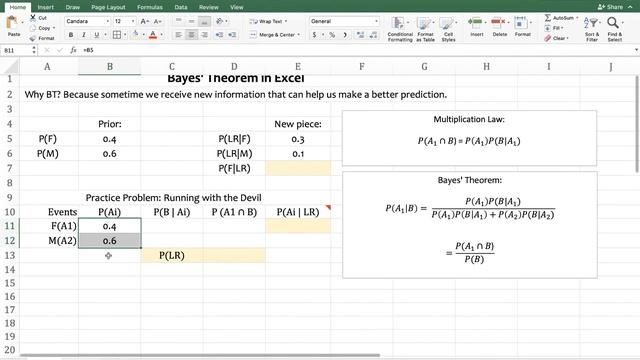Toggle bold formatting
This screenshot has width=640, height=360.
[71, 35]
